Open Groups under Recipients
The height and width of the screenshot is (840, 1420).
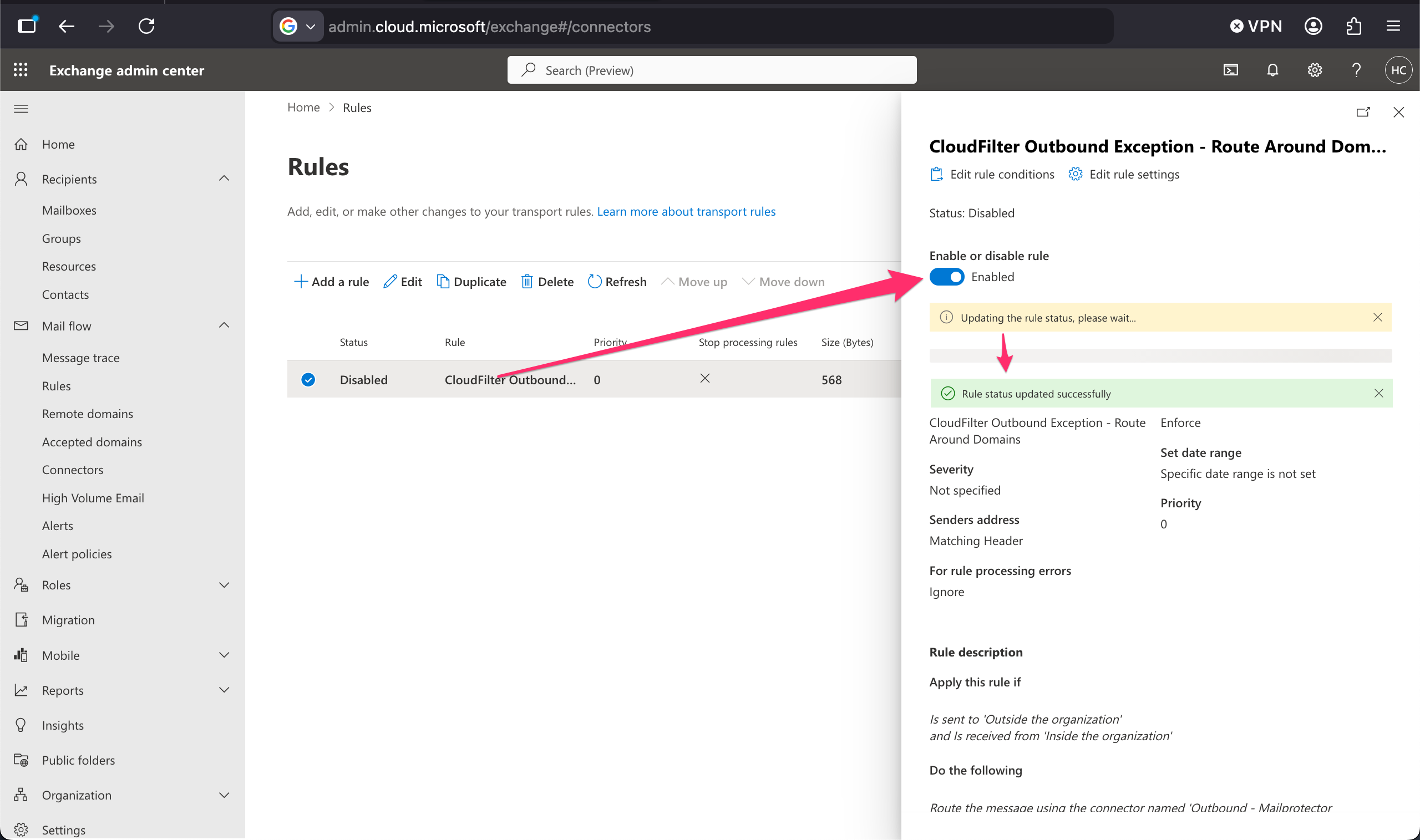tap(61, 238)
